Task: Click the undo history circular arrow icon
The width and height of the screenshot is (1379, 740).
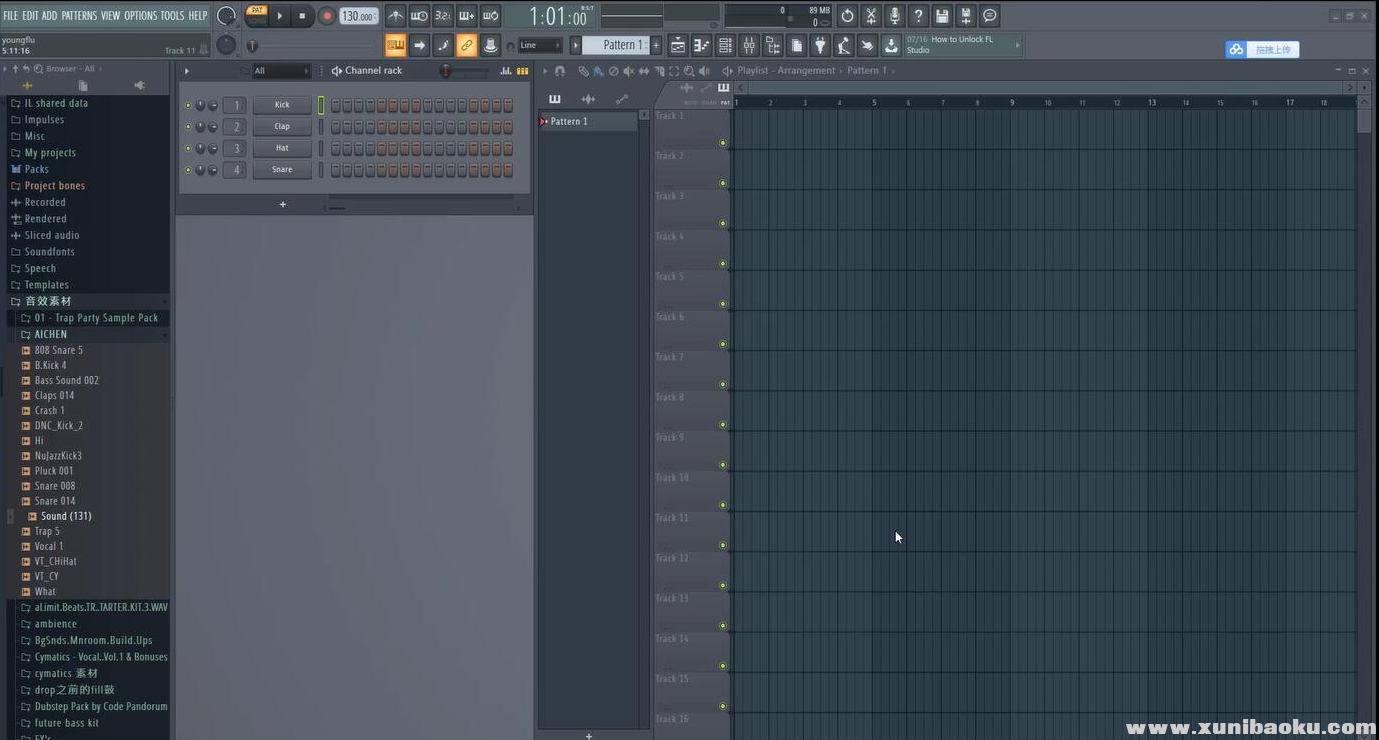Action: 847,16
